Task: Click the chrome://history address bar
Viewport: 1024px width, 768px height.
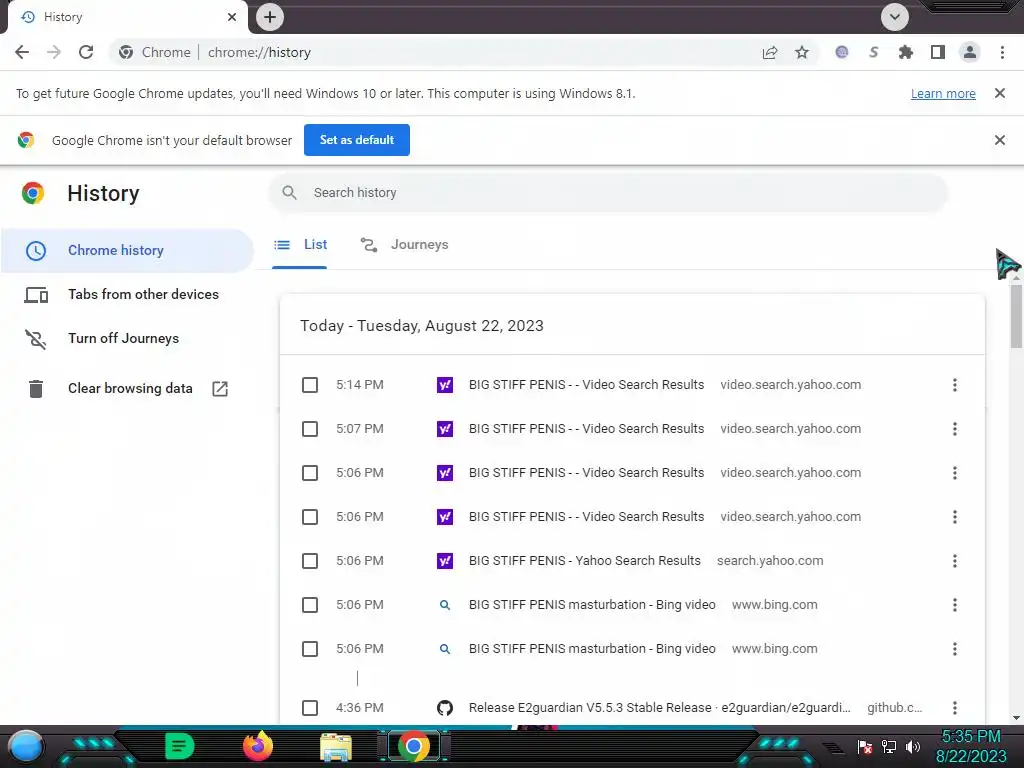Action: (x=259, y=52)
